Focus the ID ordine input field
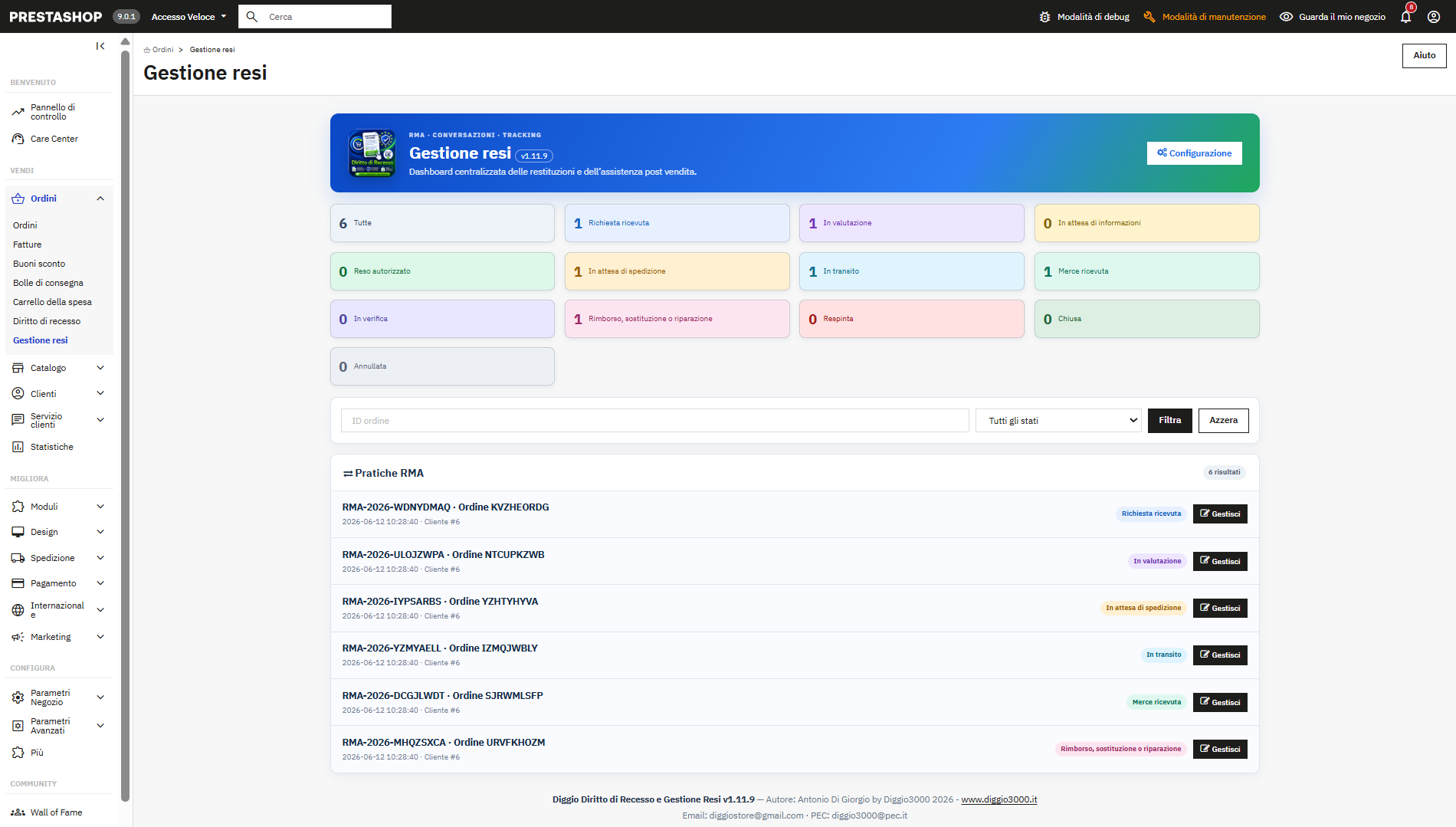The height and width of the screenshot is (827, 1456). (x=655, y=421)
